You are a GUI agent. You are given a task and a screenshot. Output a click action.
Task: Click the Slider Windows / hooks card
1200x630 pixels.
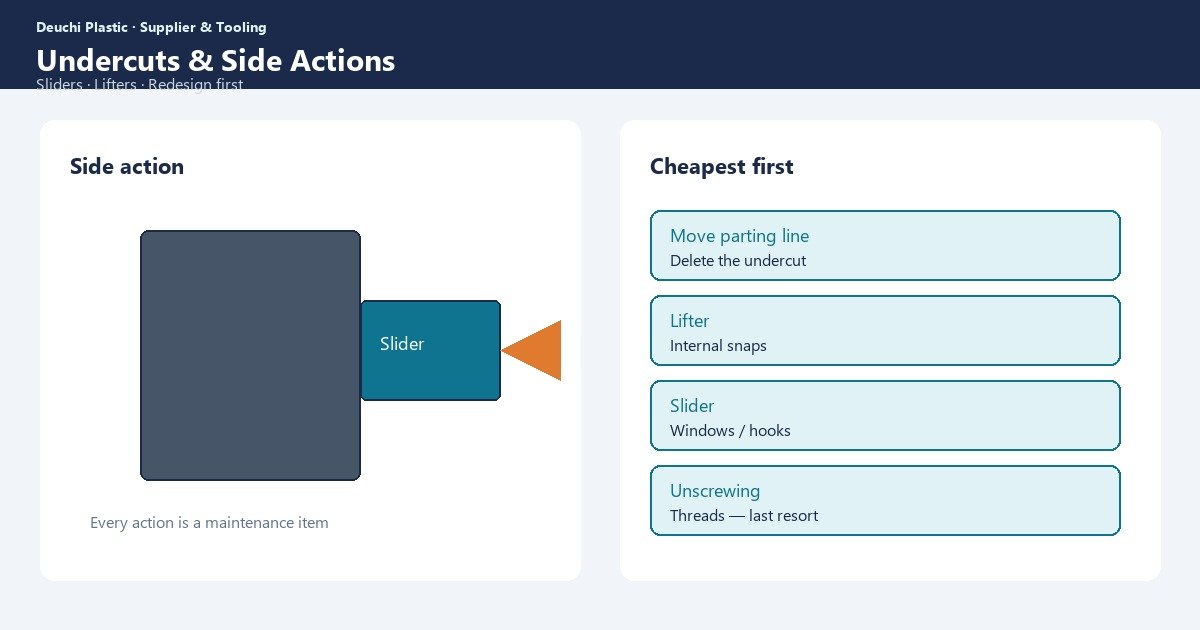pyautogui.click(x=885, y=415)
